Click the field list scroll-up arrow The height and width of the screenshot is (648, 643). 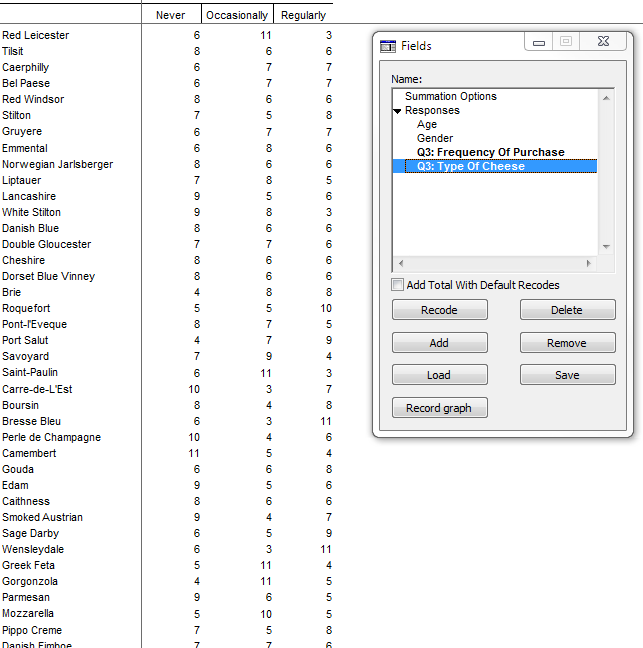(606, 97)
